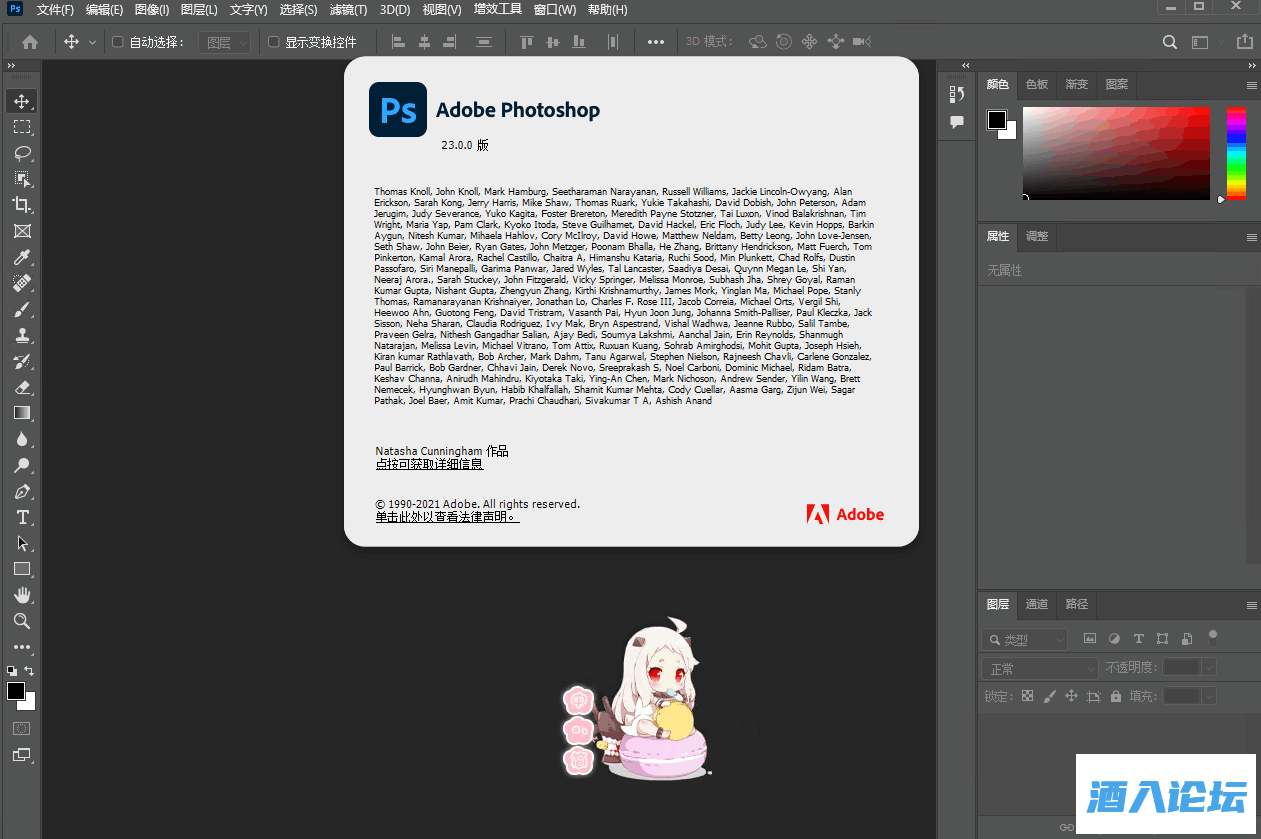Pick the Eyedropper tool
1261x839 pixels.
pyautogui.click(x=22, y=257)
